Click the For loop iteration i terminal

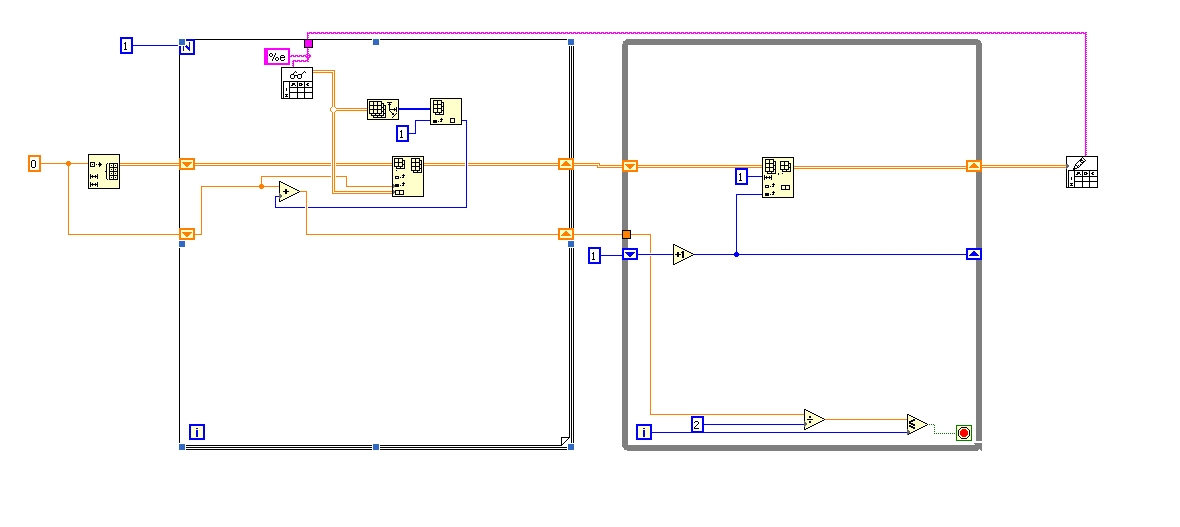coord(196,432)
